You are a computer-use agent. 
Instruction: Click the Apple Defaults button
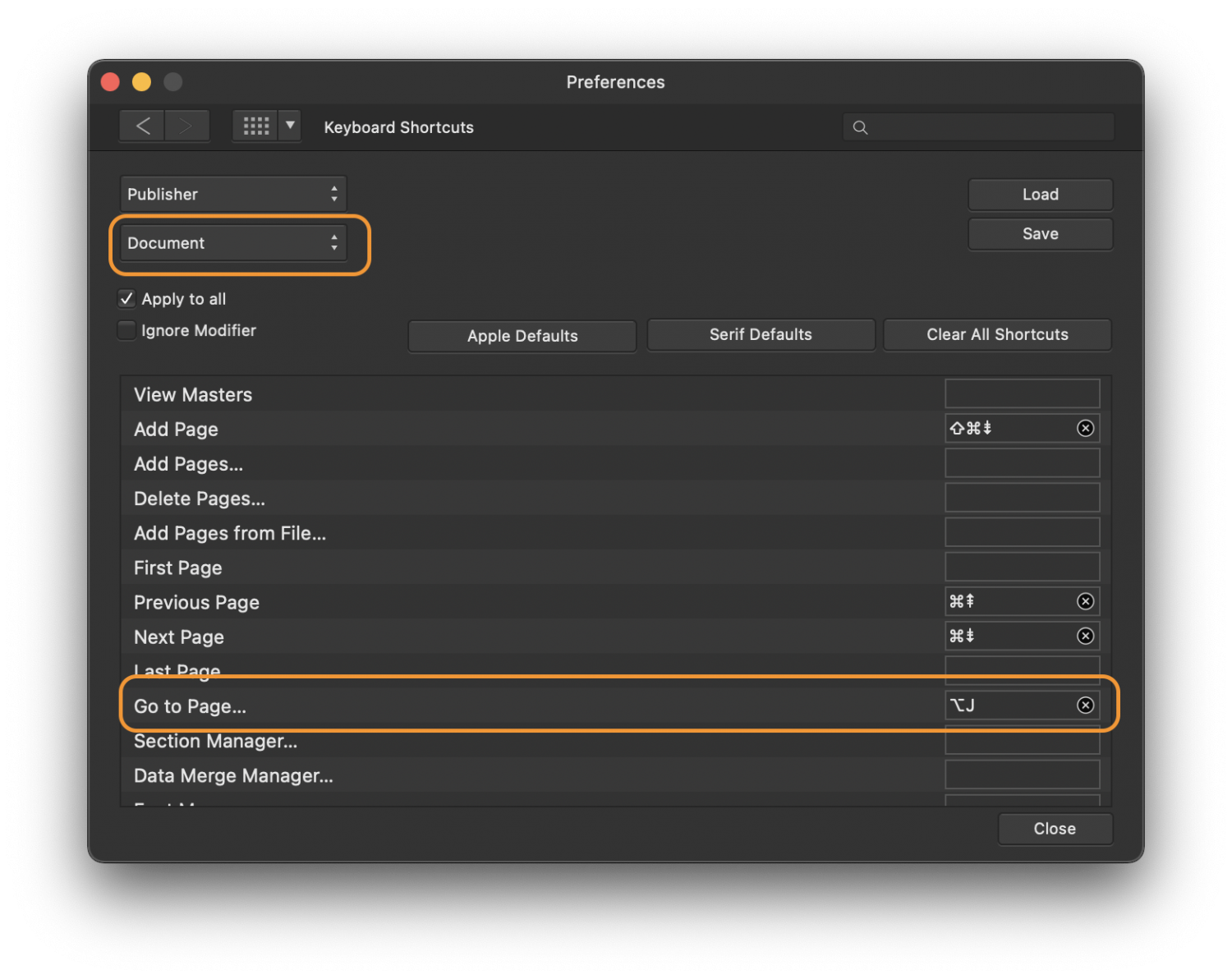(522, 336)
